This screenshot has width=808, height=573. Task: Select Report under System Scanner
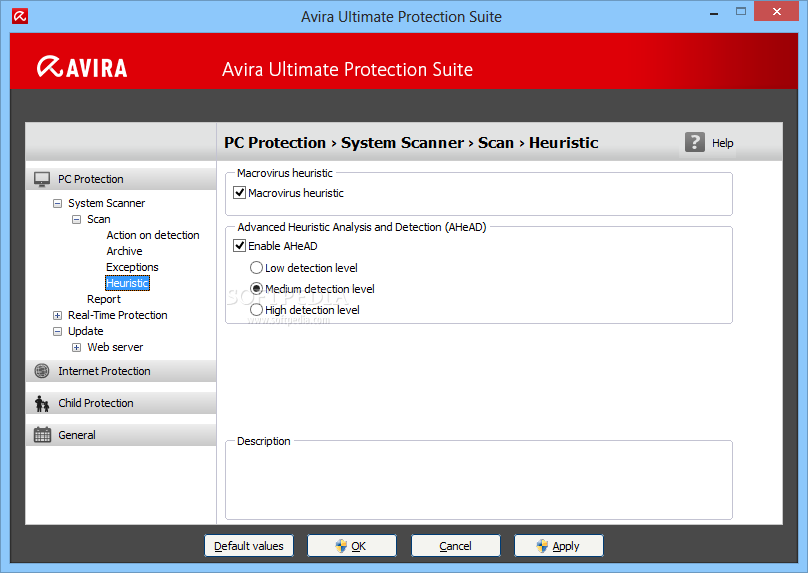(104, 299)
